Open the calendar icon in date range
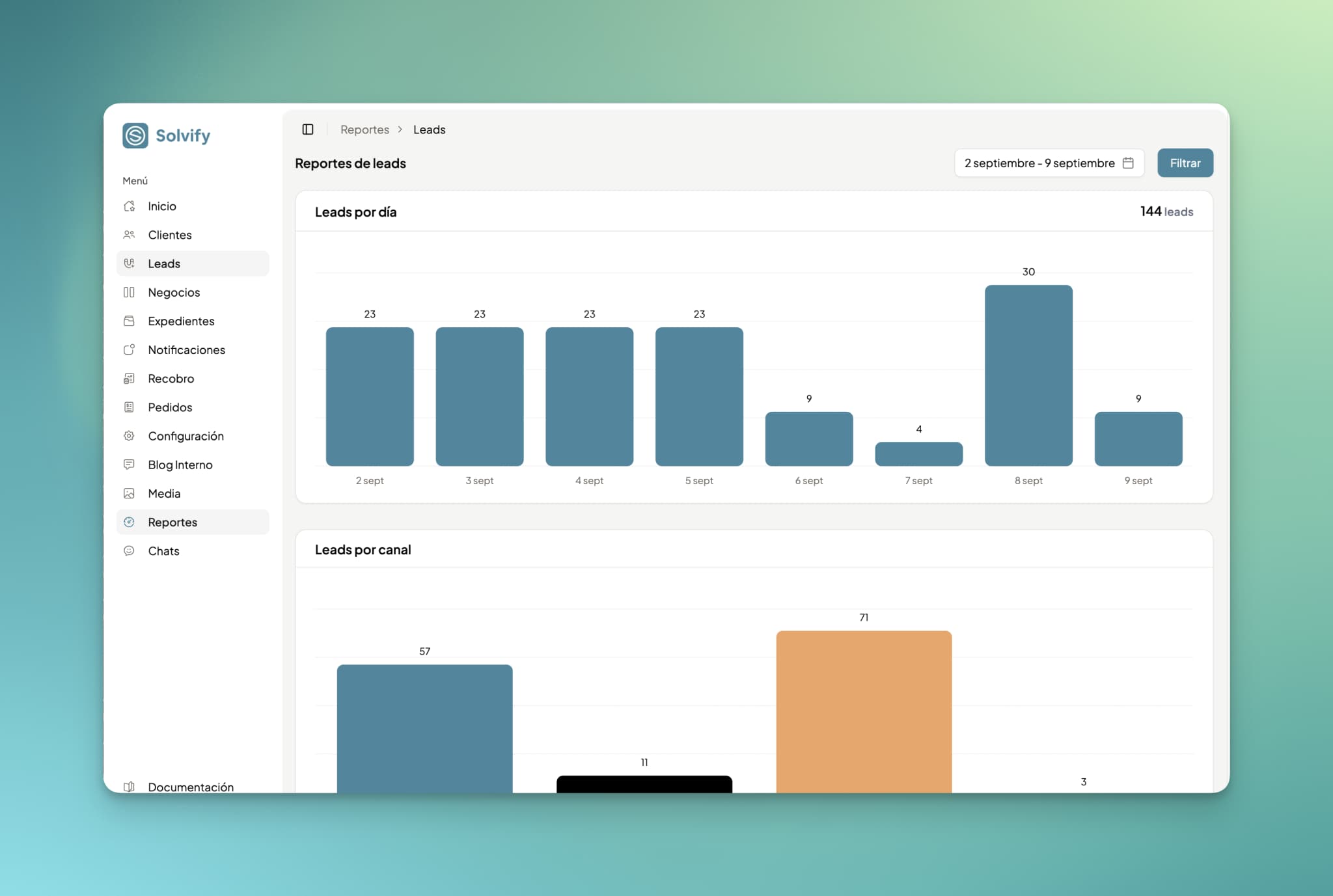 1128,163
